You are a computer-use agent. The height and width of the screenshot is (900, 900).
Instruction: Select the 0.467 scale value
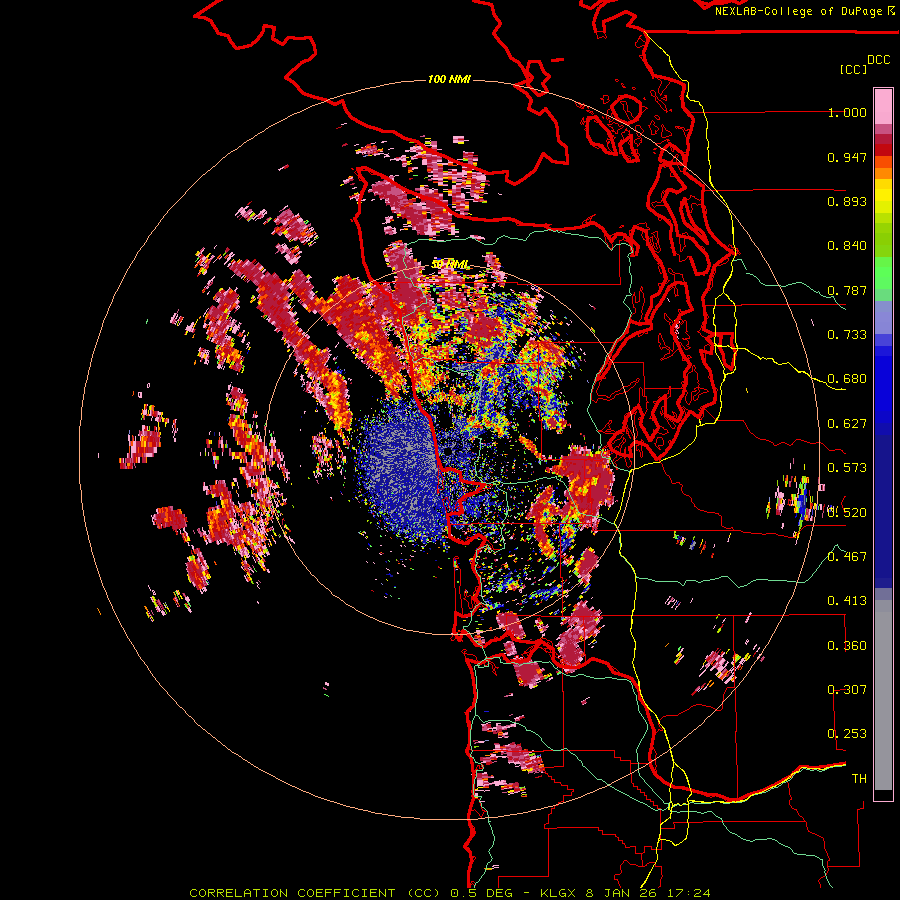pyautogui.click(x=847, y=557)
